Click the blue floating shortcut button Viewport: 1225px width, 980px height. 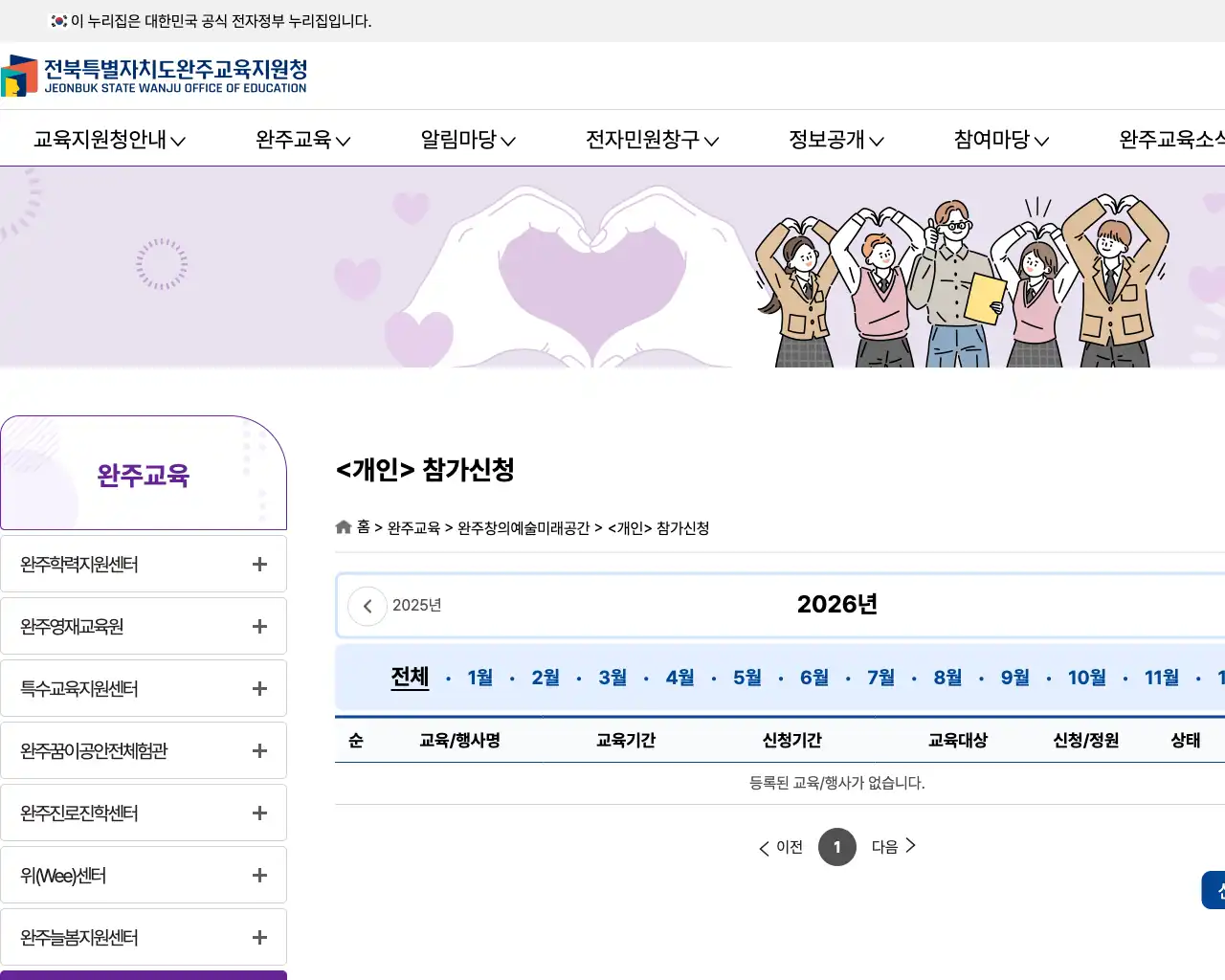click(1214, 889)
